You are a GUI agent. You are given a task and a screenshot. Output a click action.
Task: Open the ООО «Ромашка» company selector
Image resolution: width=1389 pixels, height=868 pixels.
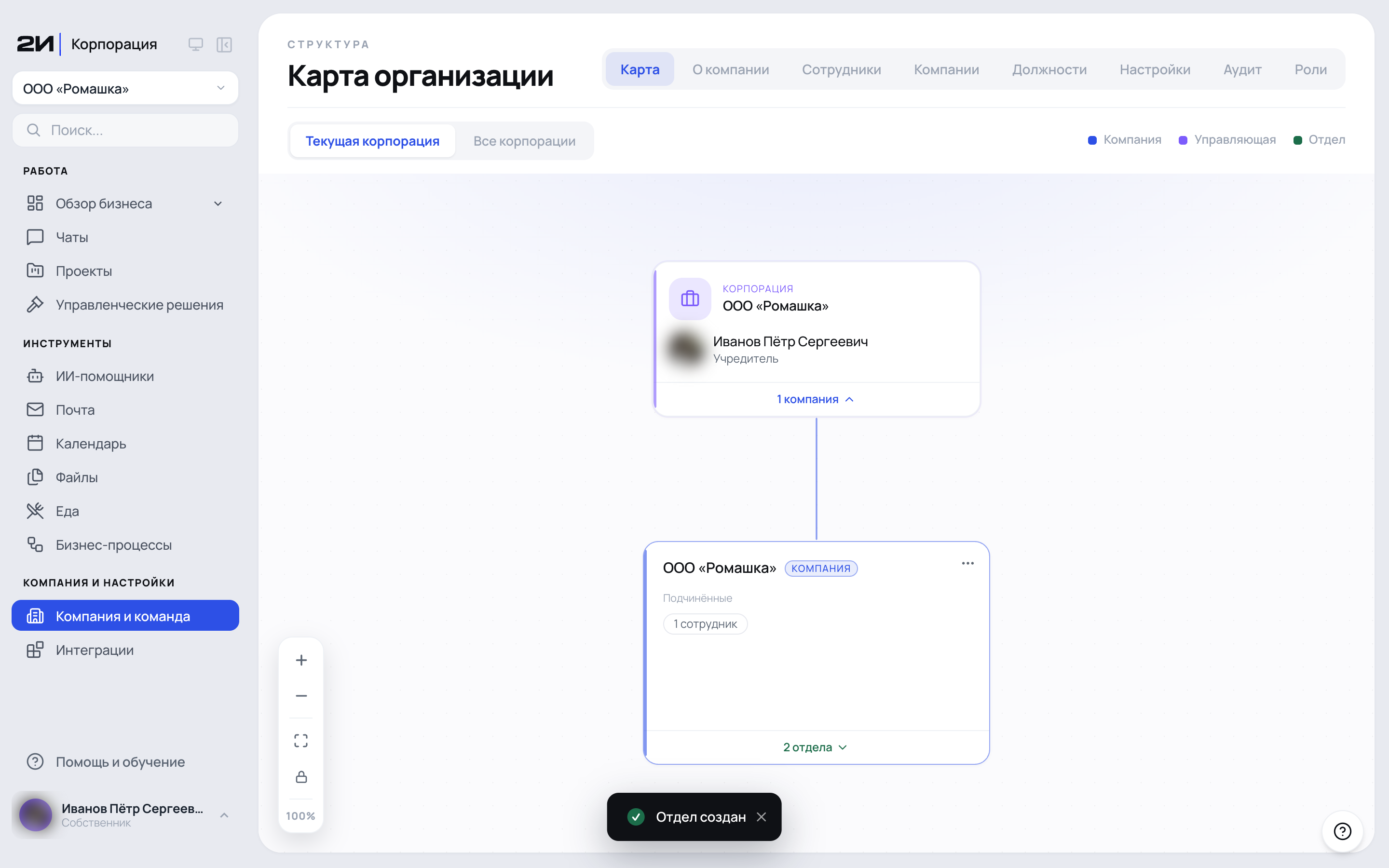click(x=125, y=88)
